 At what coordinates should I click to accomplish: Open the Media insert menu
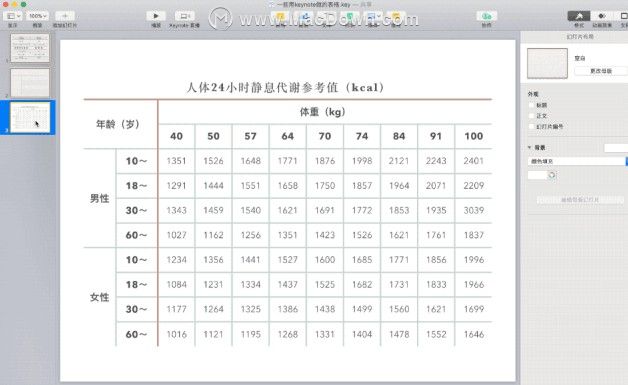(373, 16)
